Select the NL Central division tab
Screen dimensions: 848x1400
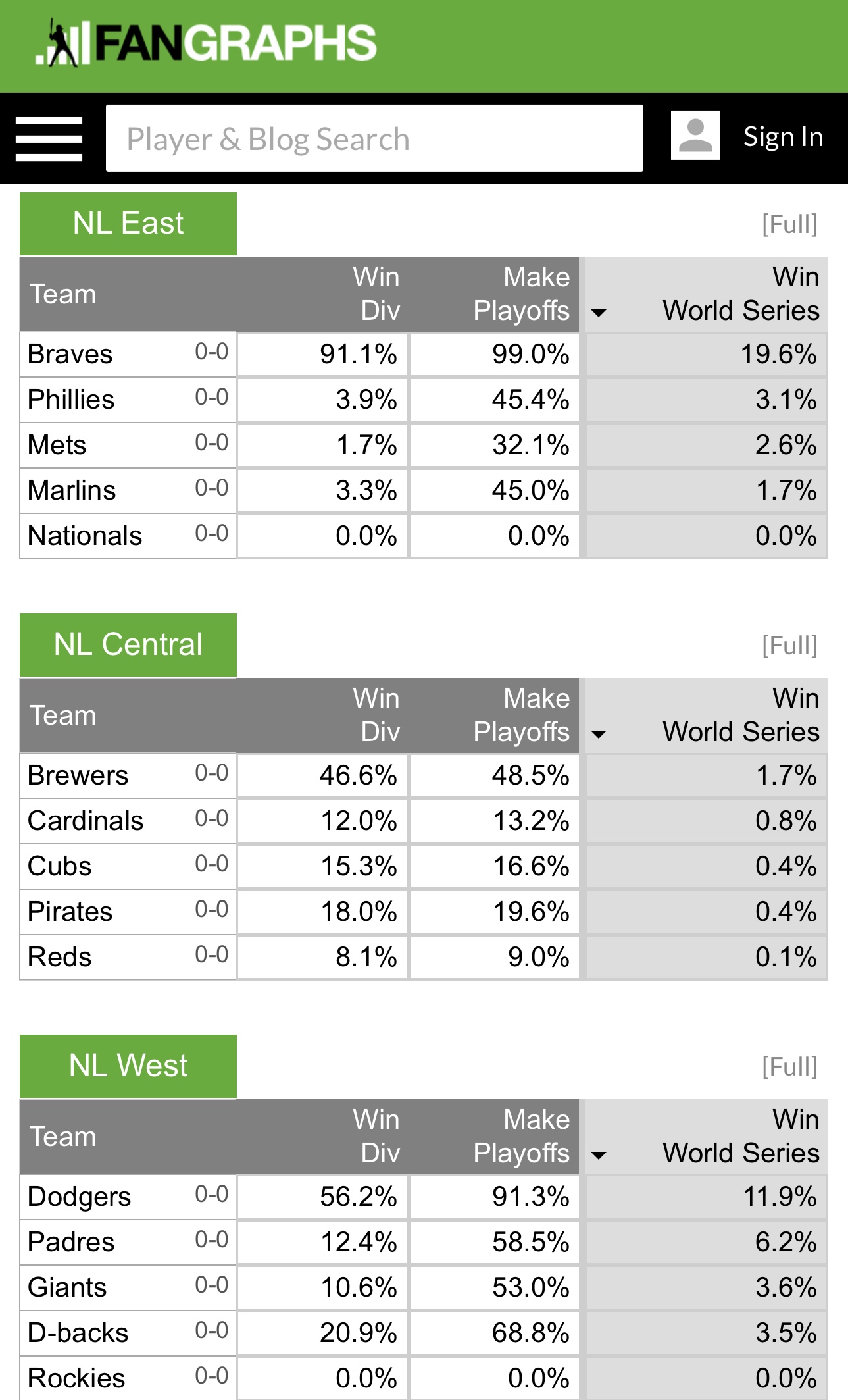128,644
